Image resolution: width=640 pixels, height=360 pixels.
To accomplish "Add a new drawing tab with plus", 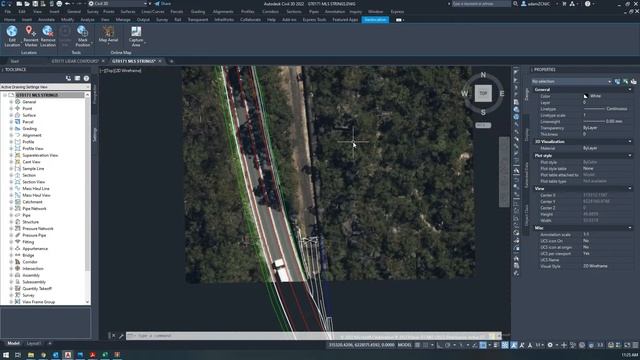I will tap(171, 61).
